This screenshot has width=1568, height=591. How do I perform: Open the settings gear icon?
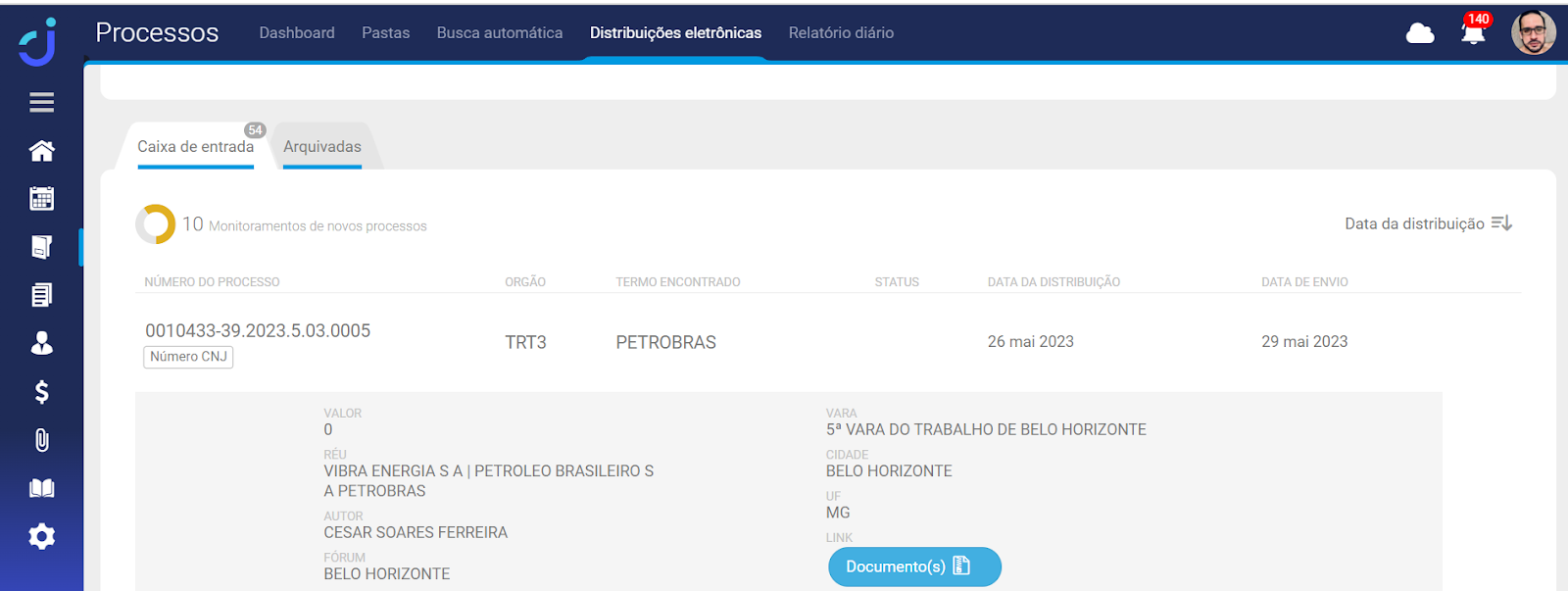(x=41, y=536)
